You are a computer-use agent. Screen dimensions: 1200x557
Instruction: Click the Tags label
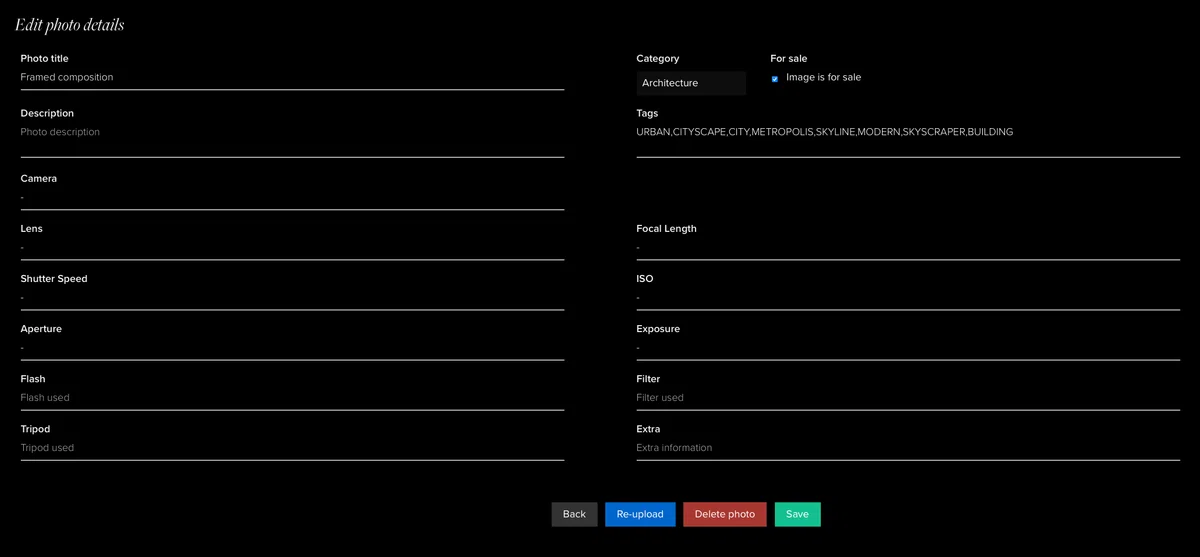[647, 114]
